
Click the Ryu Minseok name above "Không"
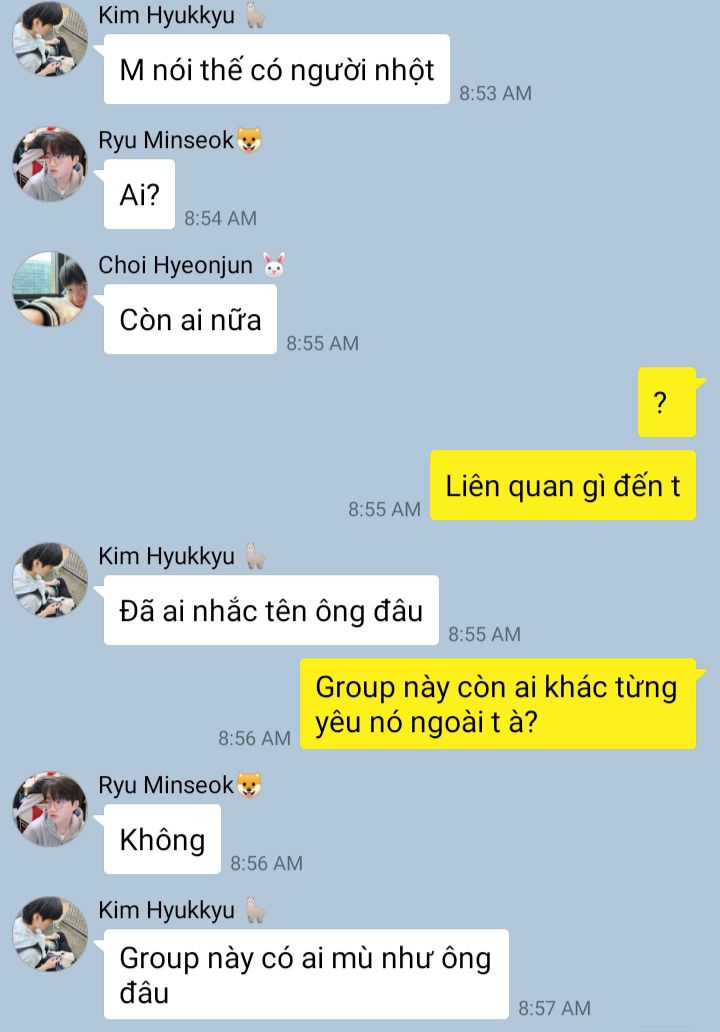pos(166,785)
